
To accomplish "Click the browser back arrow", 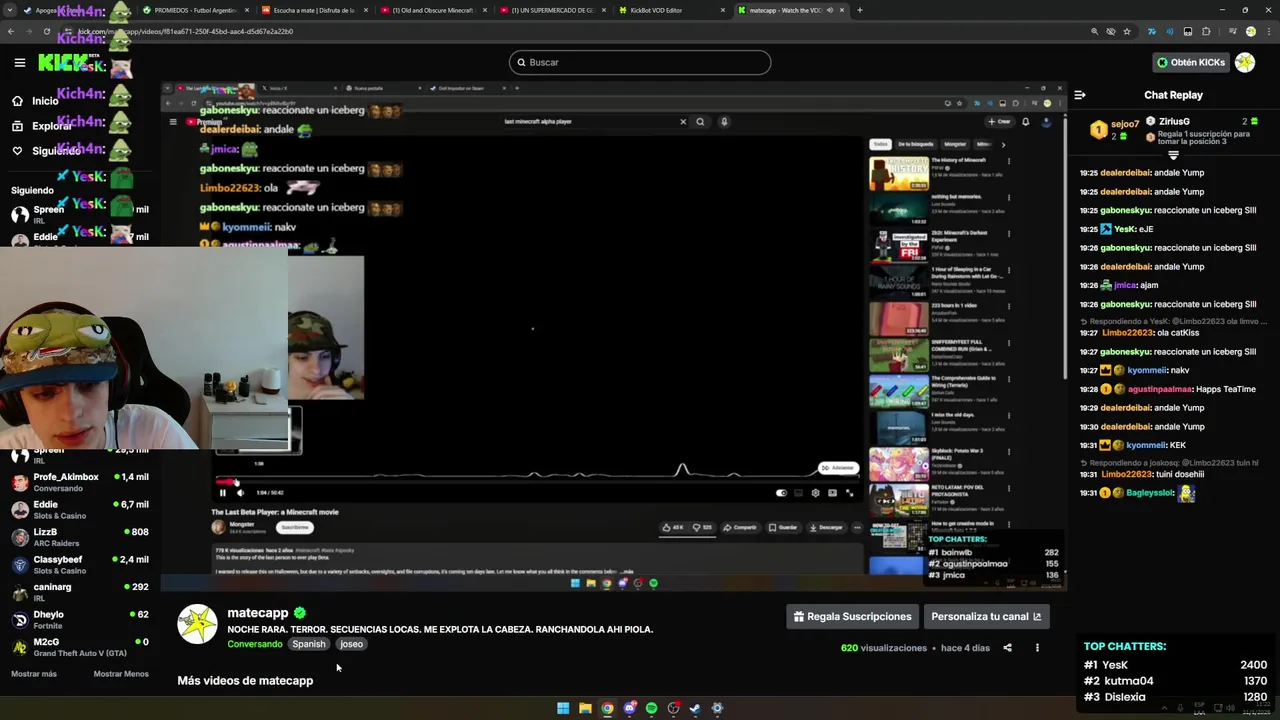I will point(11,31).
